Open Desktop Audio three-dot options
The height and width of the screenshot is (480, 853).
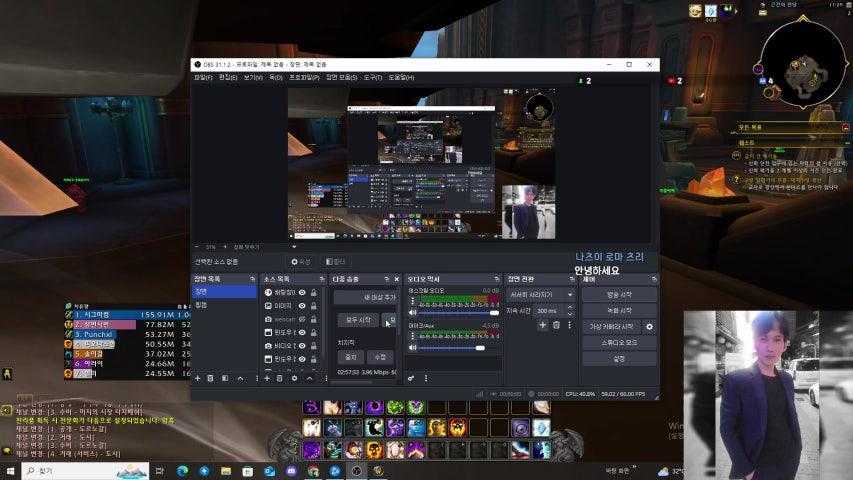(412, 301)
